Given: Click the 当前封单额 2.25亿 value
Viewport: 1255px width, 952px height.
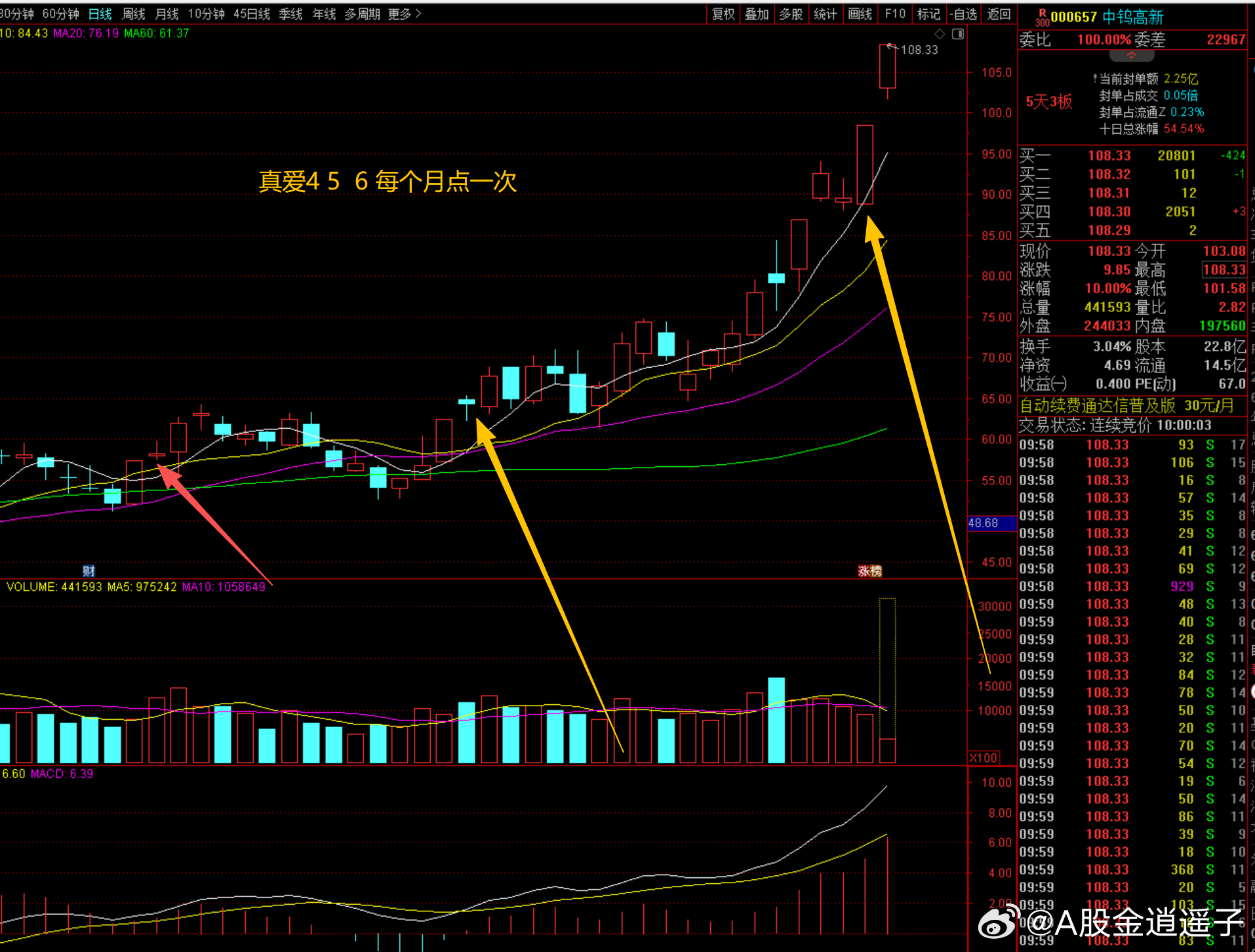Looking at the screenshot, I should pos(1180,79).
